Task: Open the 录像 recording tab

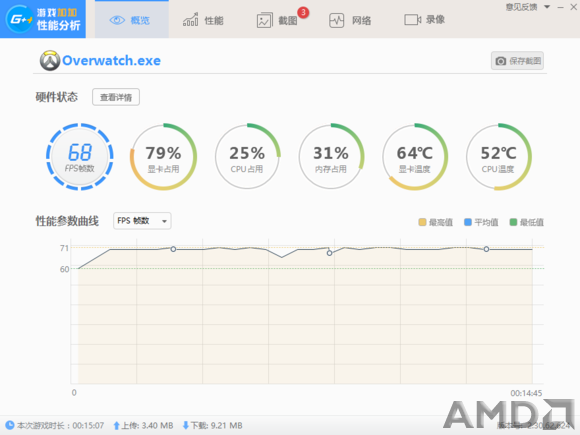Action: pos(424,20)
